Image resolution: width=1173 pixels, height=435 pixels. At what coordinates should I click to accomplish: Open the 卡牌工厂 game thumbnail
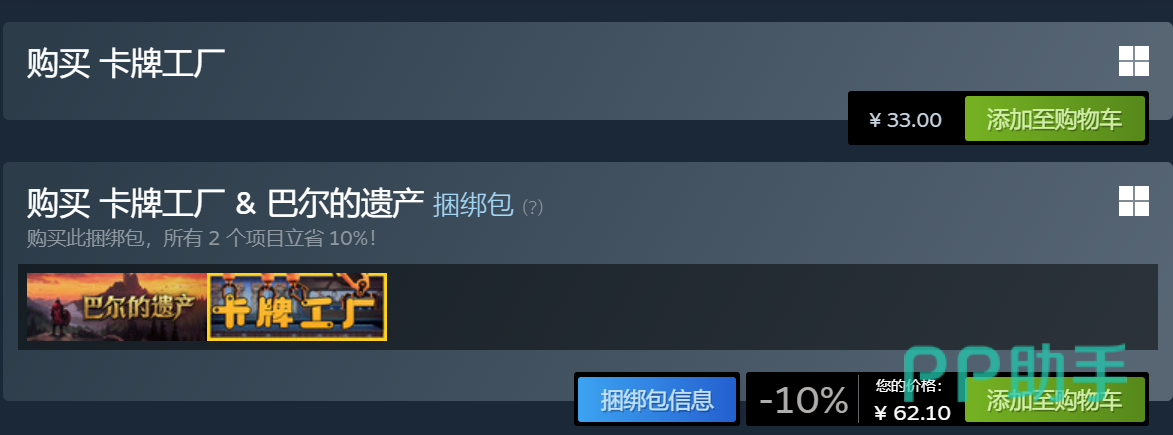pyautogui.click(x=297, y=307)
